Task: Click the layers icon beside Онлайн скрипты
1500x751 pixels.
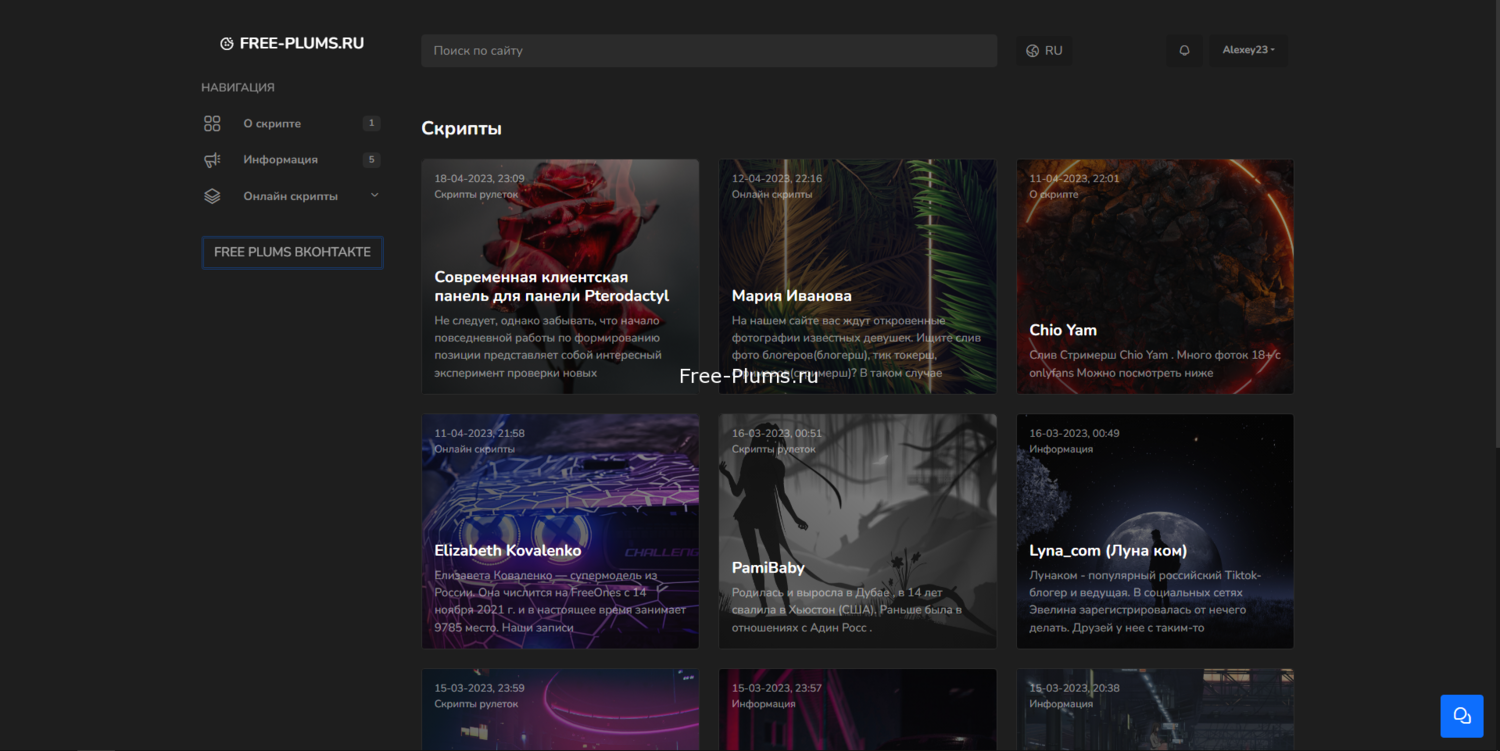Action: pyautogui.click(x=212, y=196)
